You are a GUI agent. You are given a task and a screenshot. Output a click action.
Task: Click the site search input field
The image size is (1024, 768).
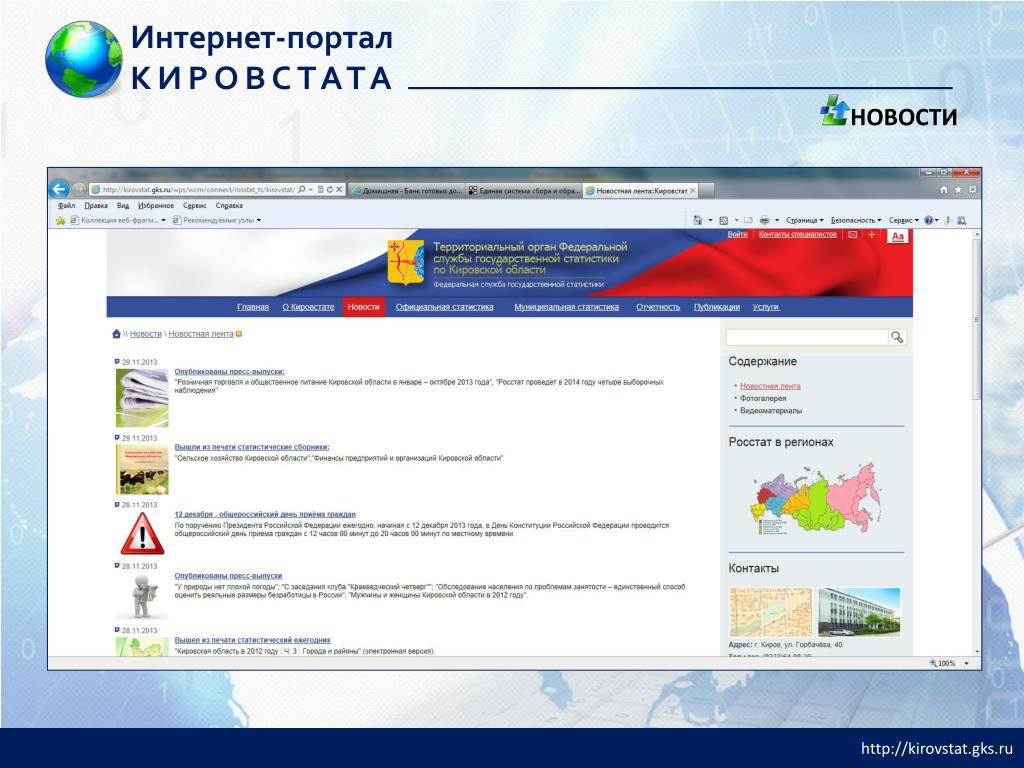(807, 337)
